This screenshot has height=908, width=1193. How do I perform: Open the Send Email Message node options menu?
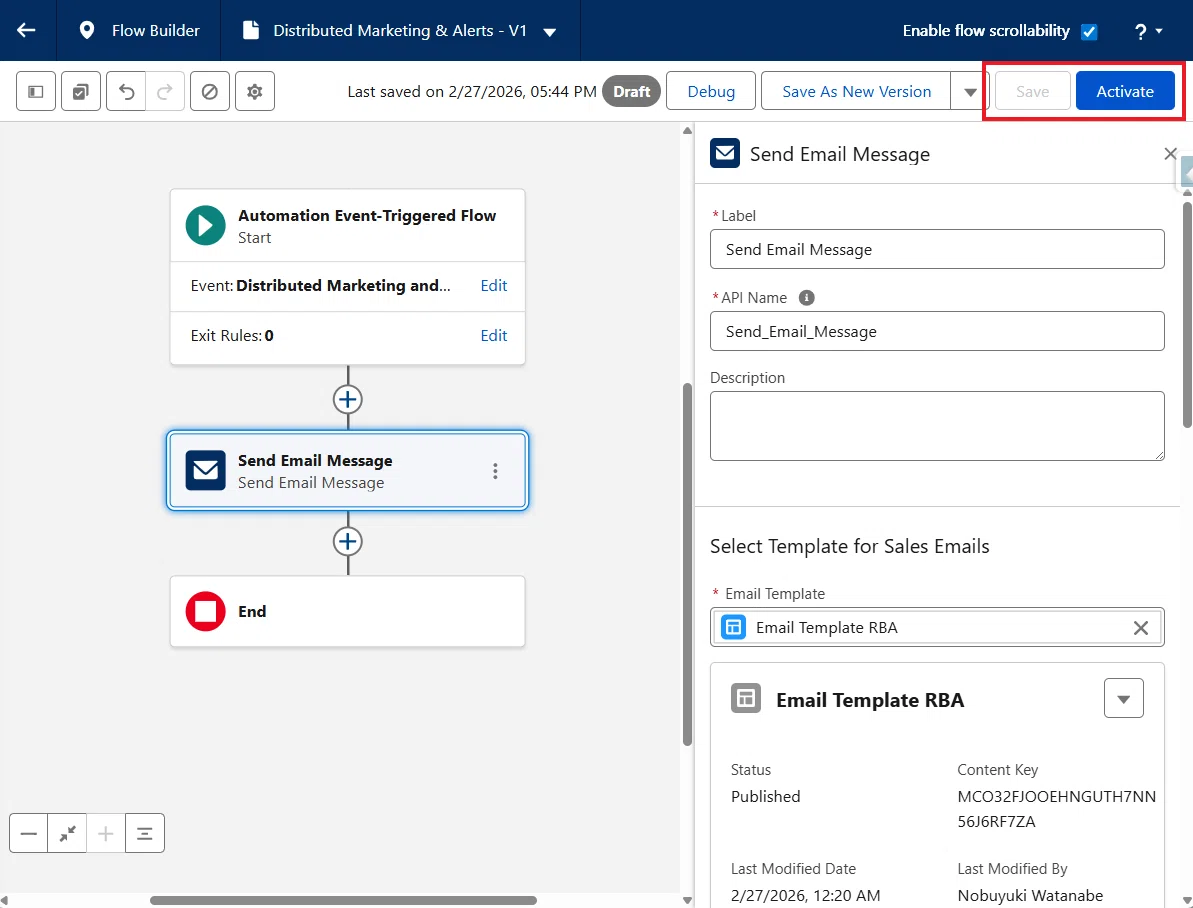coord(495,471)
